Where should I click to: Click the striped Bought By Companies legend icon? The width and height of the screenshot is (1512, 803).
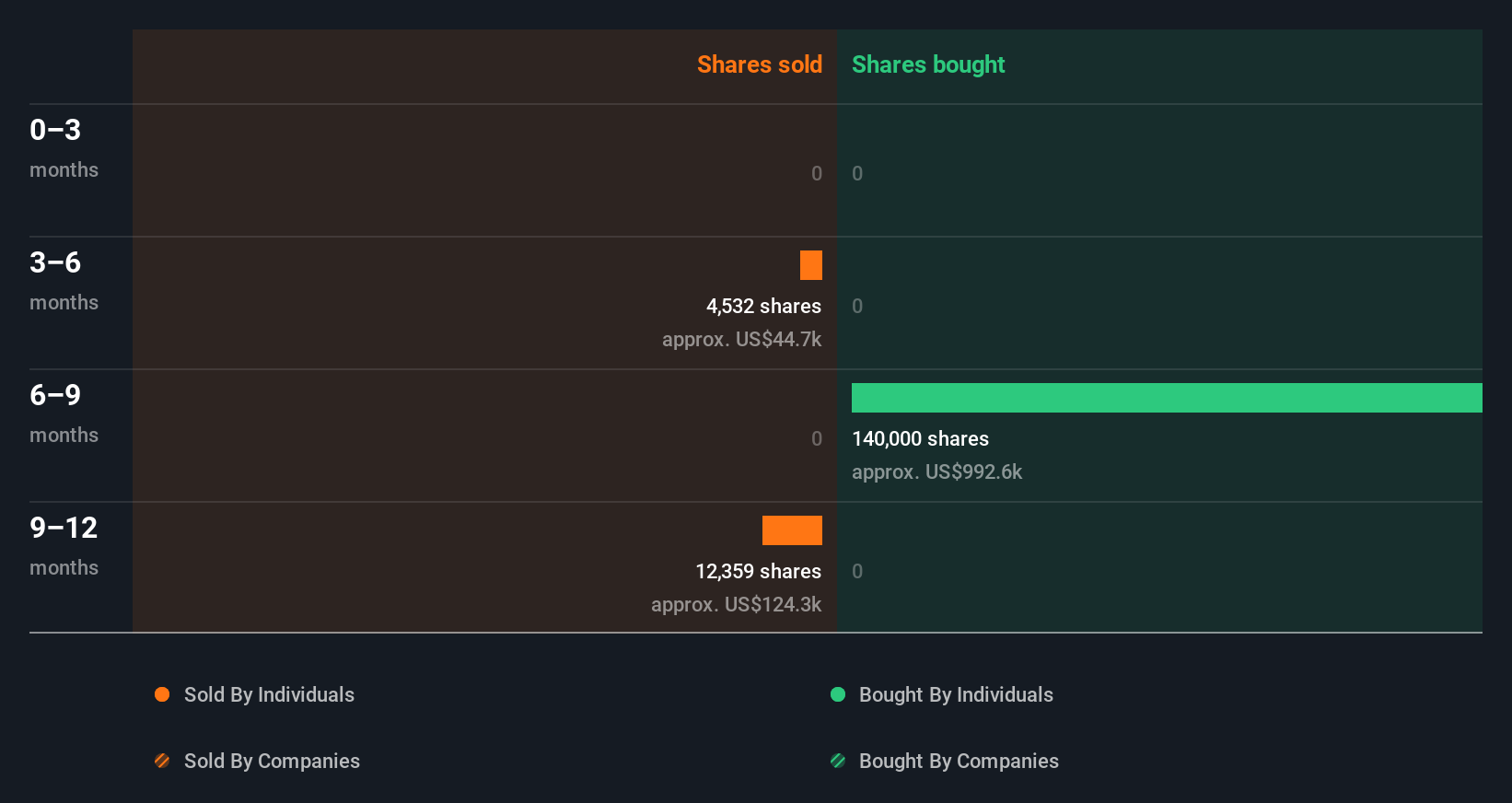coord(838,761)
